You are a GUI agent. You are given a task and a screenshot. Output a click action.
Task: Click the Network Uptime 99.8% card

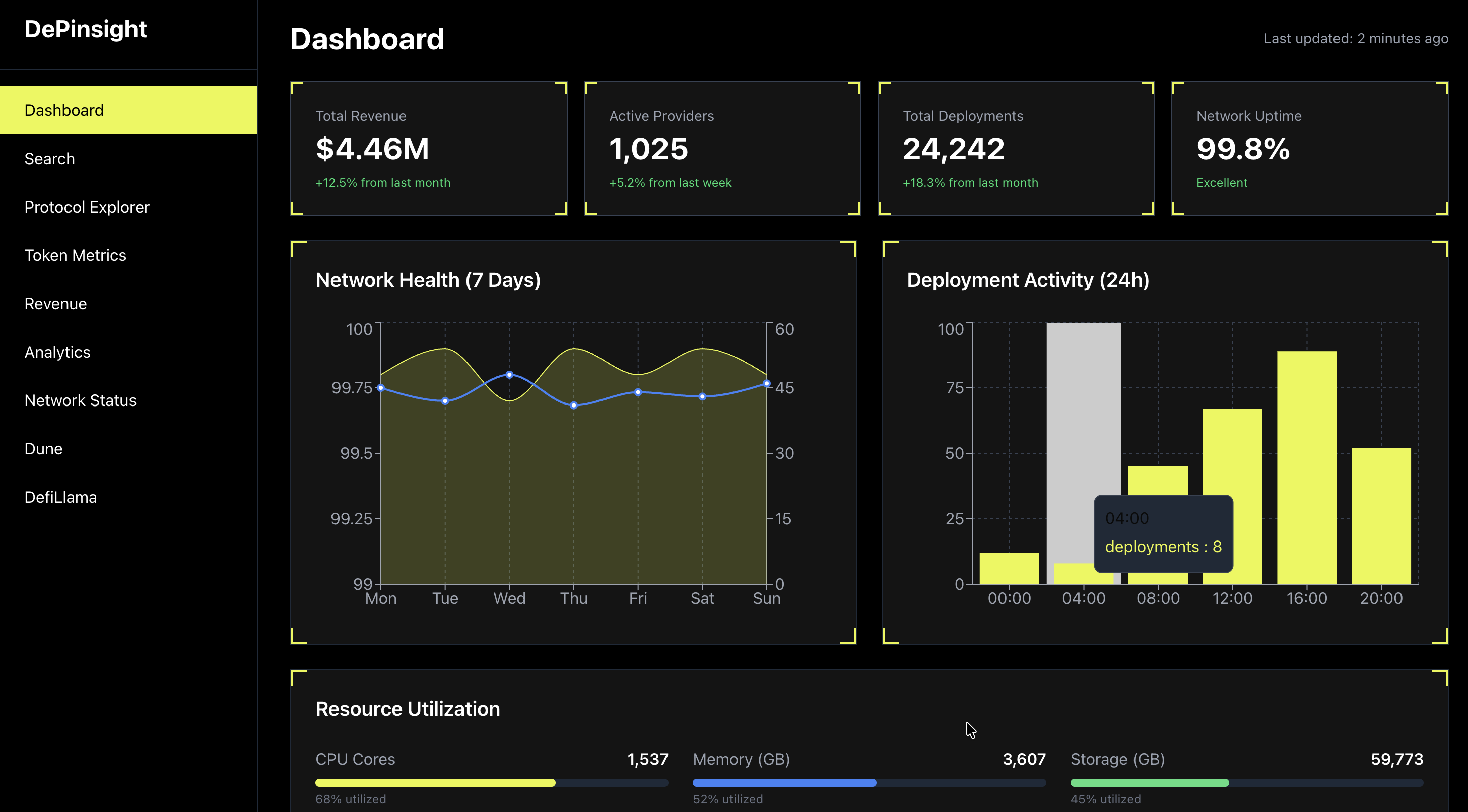click(1309, 148)
